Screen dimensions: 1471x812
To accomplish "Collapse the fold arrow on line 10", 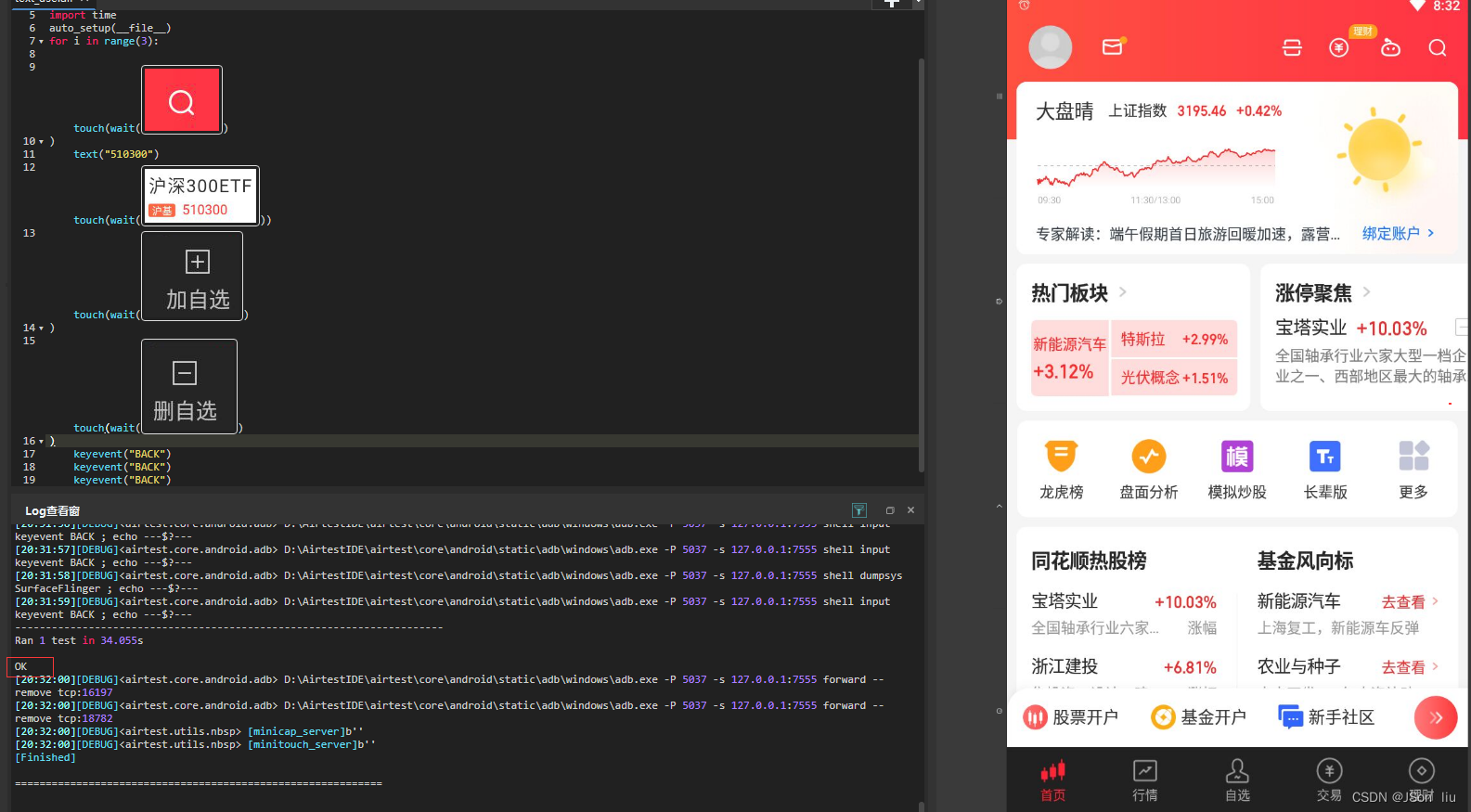I will click(41, 142).
